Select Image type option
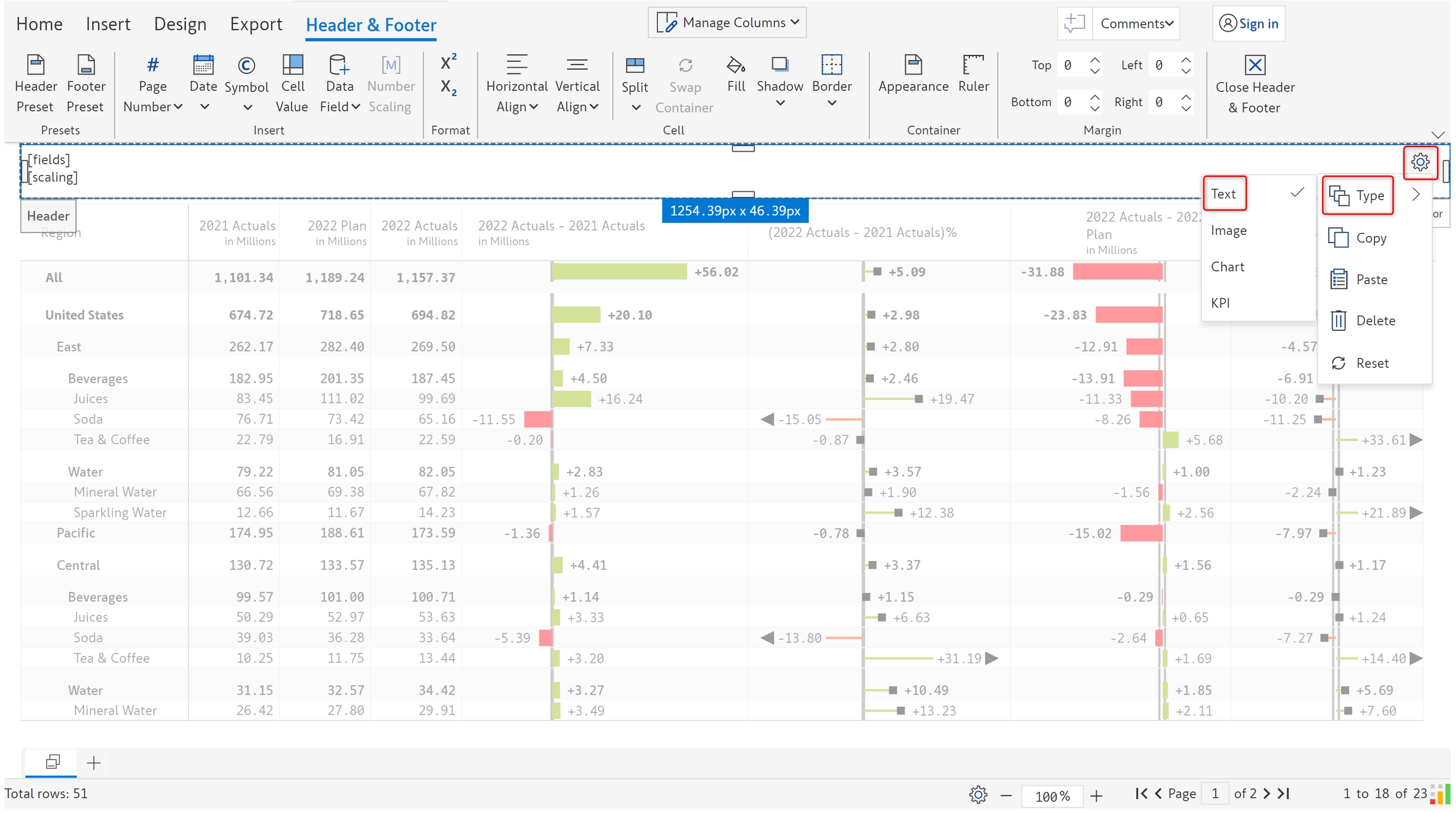The width and height of the screenshot is (1456, 813). 1228,231
